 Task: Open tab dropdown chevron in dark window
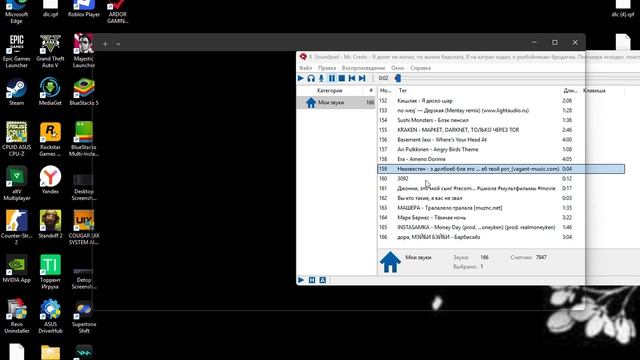tap(118, 44)
